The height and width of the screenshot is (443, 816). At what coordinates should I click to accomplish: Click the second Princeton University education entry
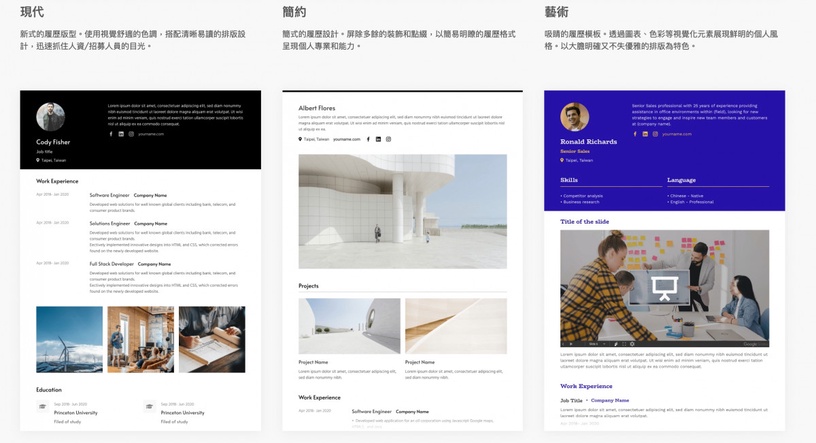tap(183, 413)
